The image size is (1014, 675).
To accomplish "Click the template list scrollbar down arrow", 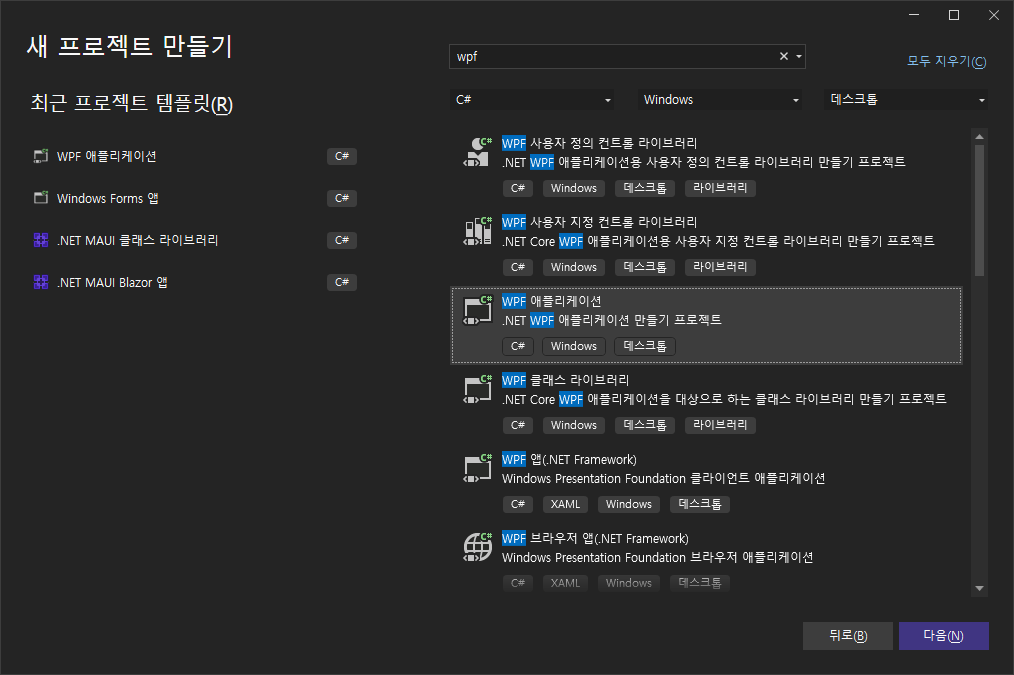I will click(x=979, y=588).
